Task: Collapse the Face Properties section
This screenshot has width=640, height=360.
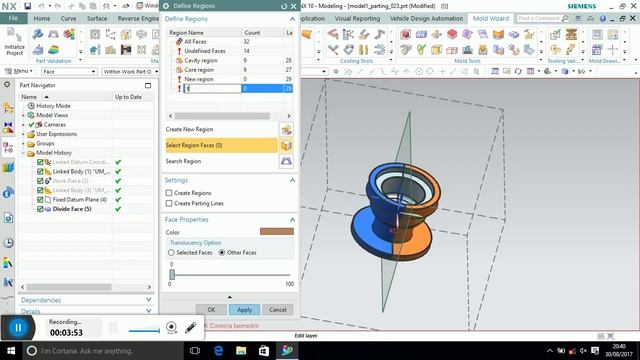Action: pyautogui.click(x=292, y=220)
